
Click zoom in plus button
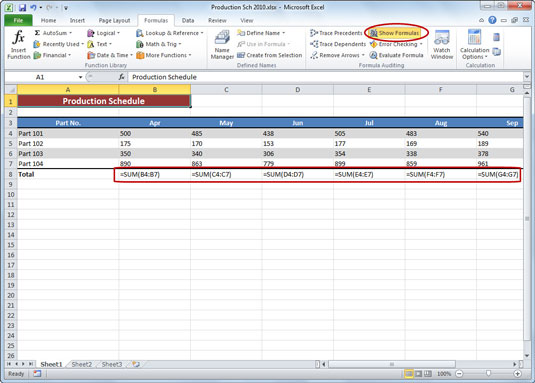click(517, 374)
